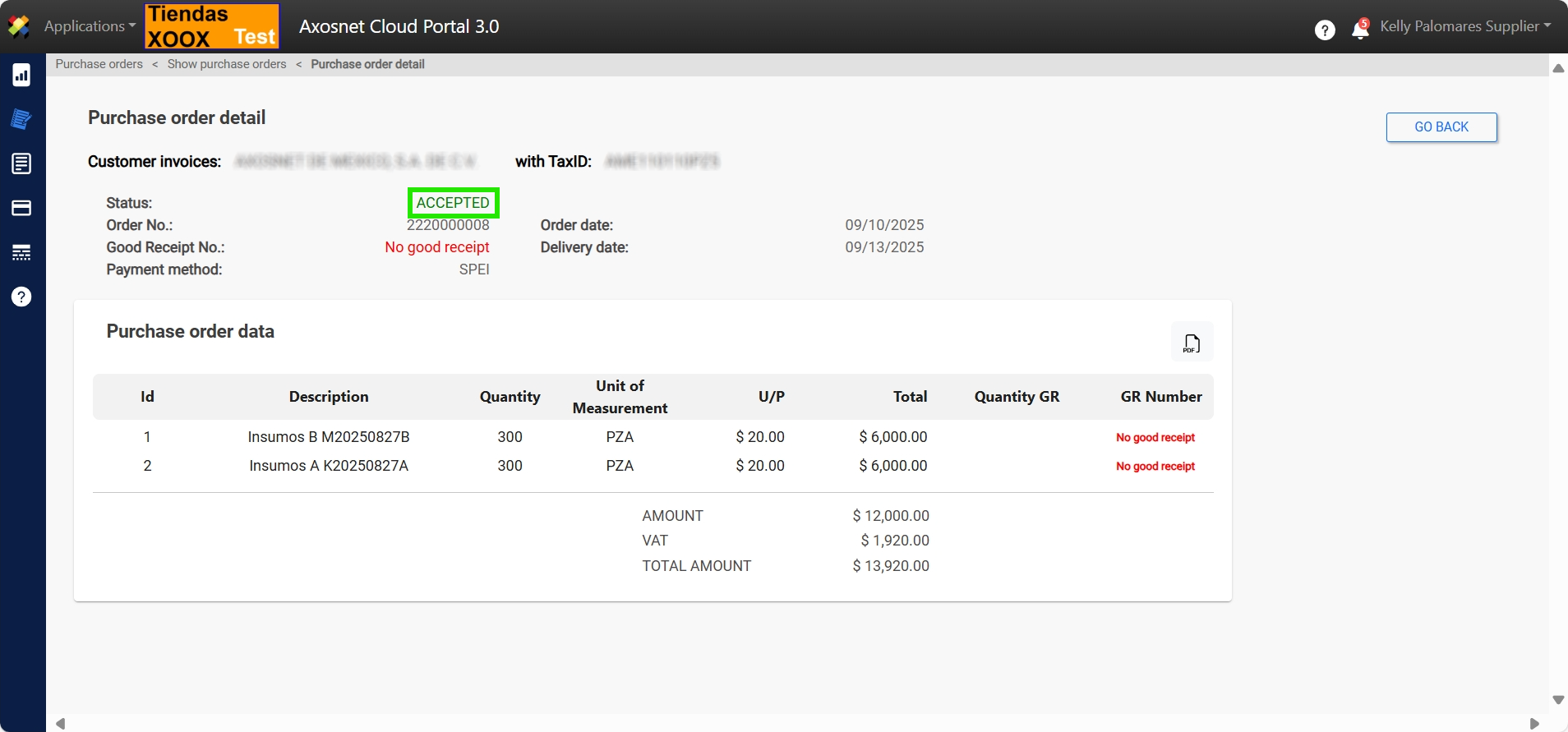Open the document list sidebar icon

click(21, 163)
